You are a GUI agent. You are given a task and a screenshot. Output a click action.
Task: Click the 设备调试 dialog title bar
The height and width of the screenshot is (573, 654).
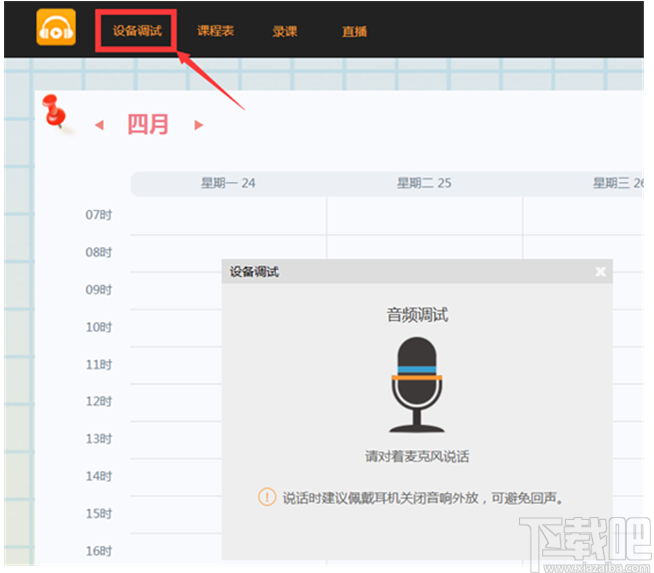417,271
